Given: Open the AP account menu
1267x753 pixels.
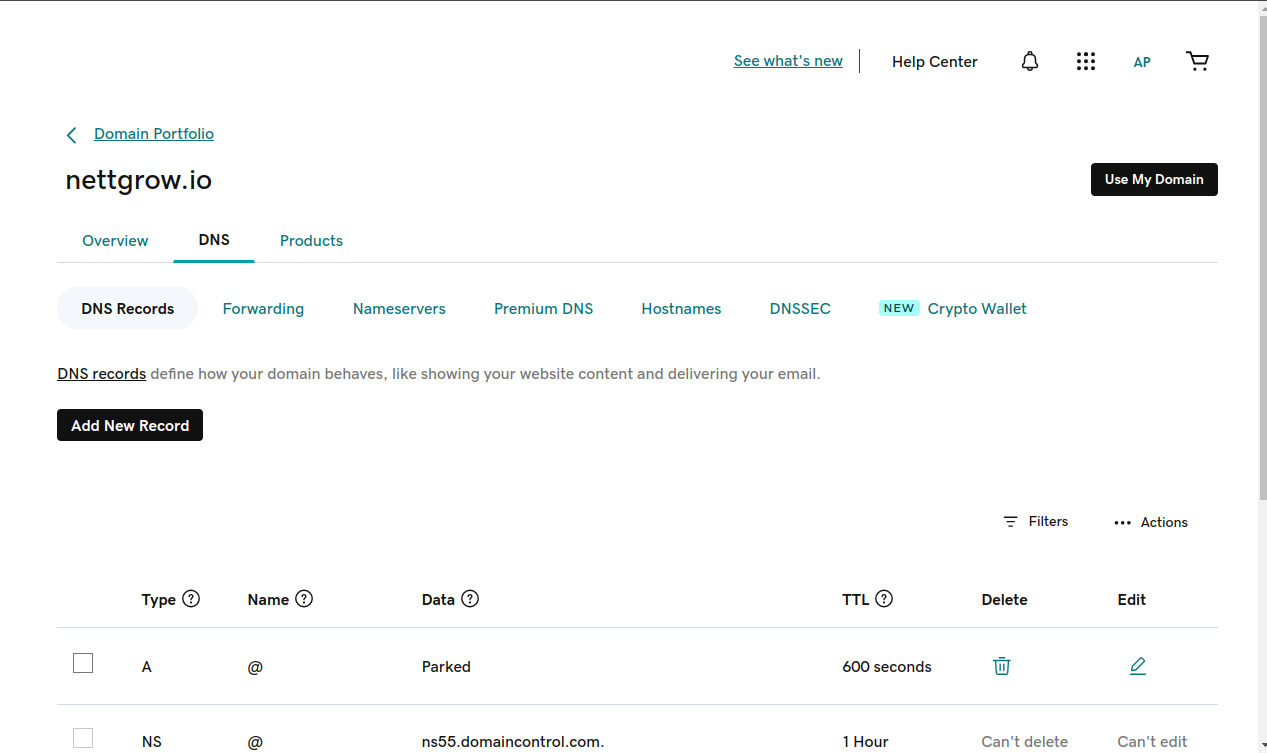Looking at the screenshot, I should [x=1141, y=62].
